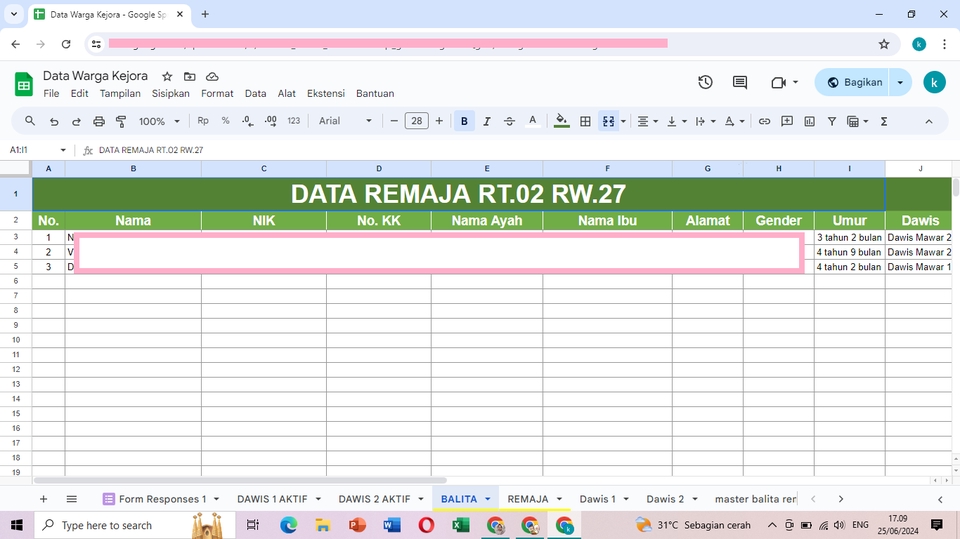The image size is (960, 539).
Task: Open the Sisipkan menu
Action: click(x=171, y=94)
